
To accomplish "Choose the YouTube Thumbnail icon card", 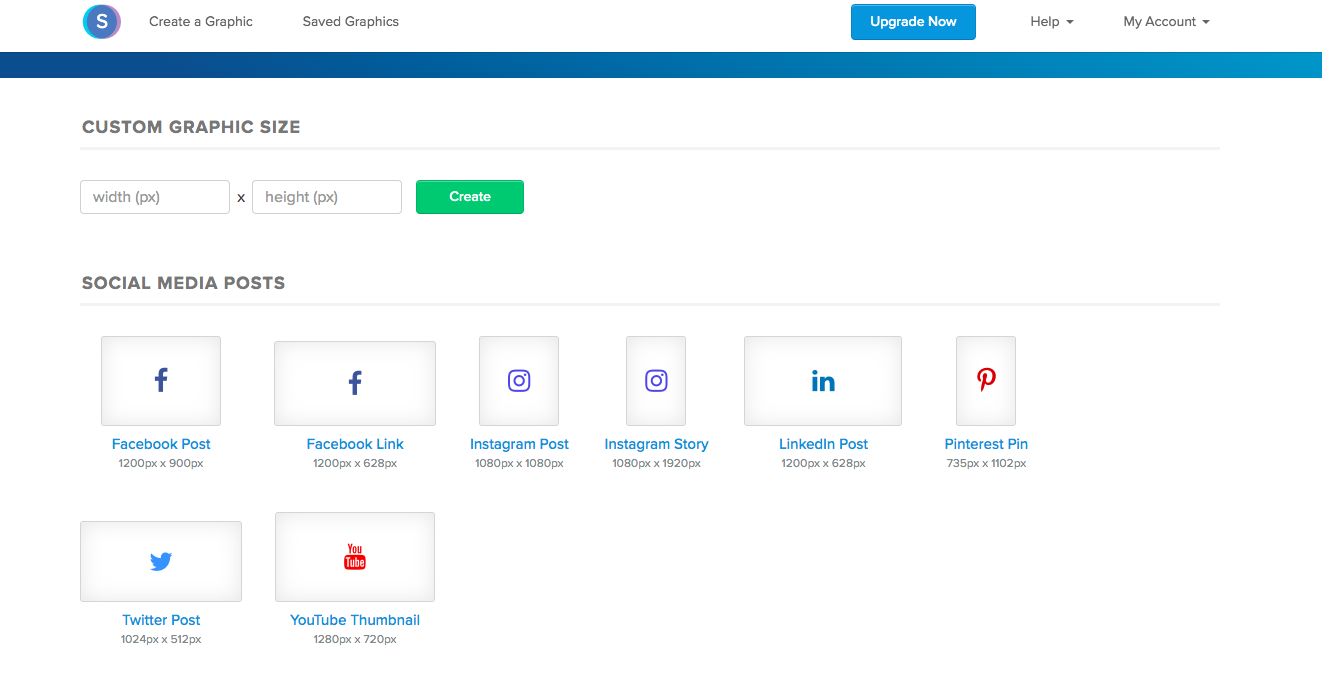I will (355, 557).
